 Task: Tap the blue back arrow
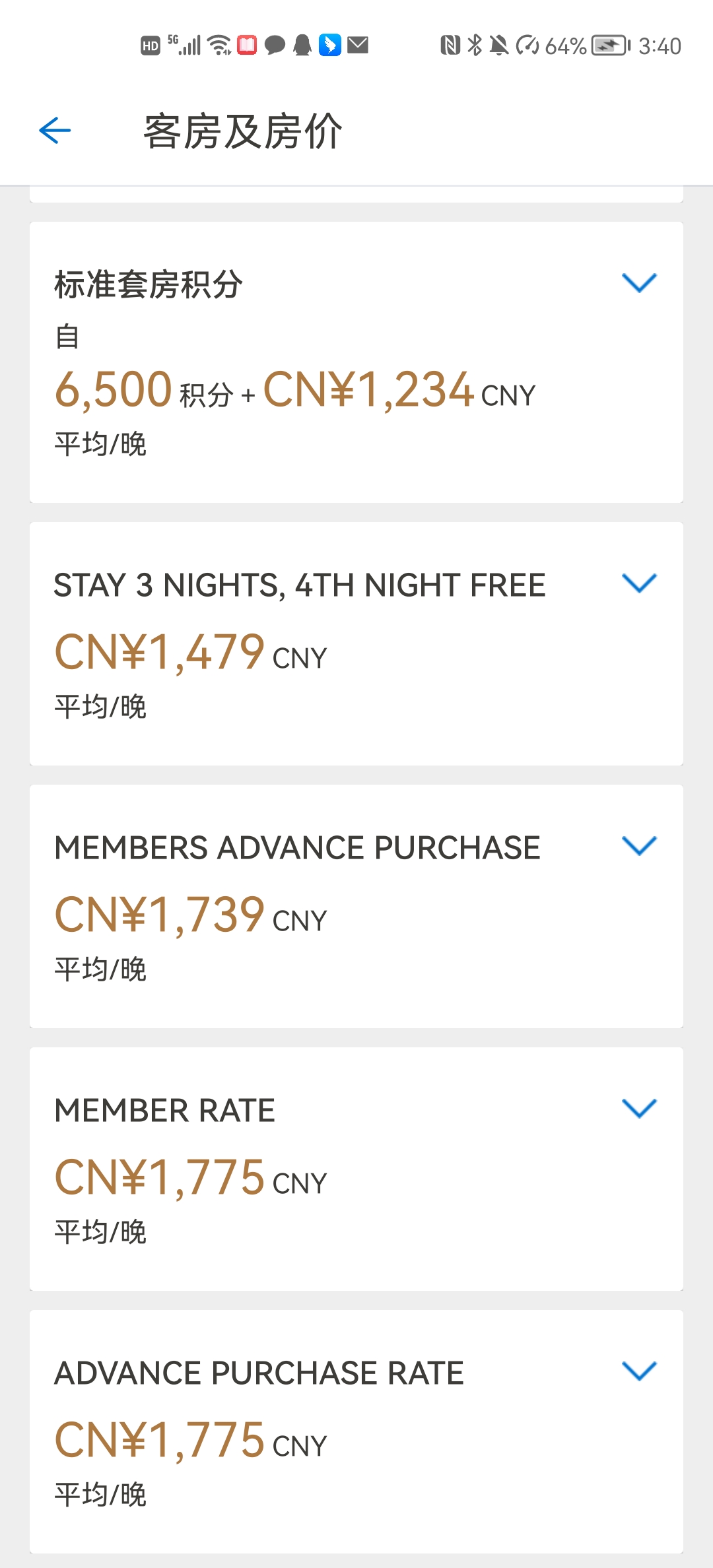coord(55,130)
